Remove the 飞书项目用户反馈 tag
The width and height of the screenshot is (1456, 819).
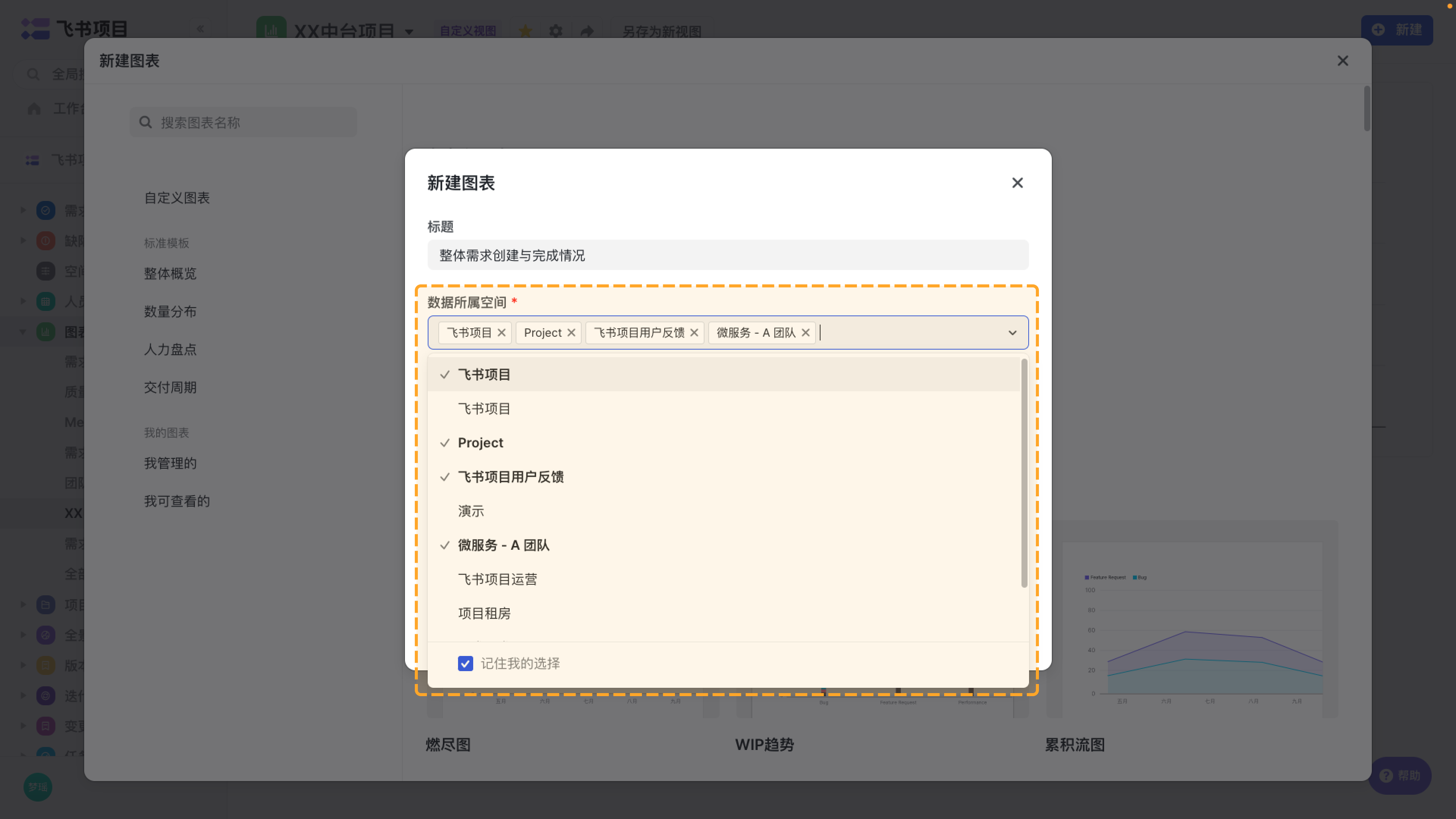pyautogui.click(x=694, y=333)
